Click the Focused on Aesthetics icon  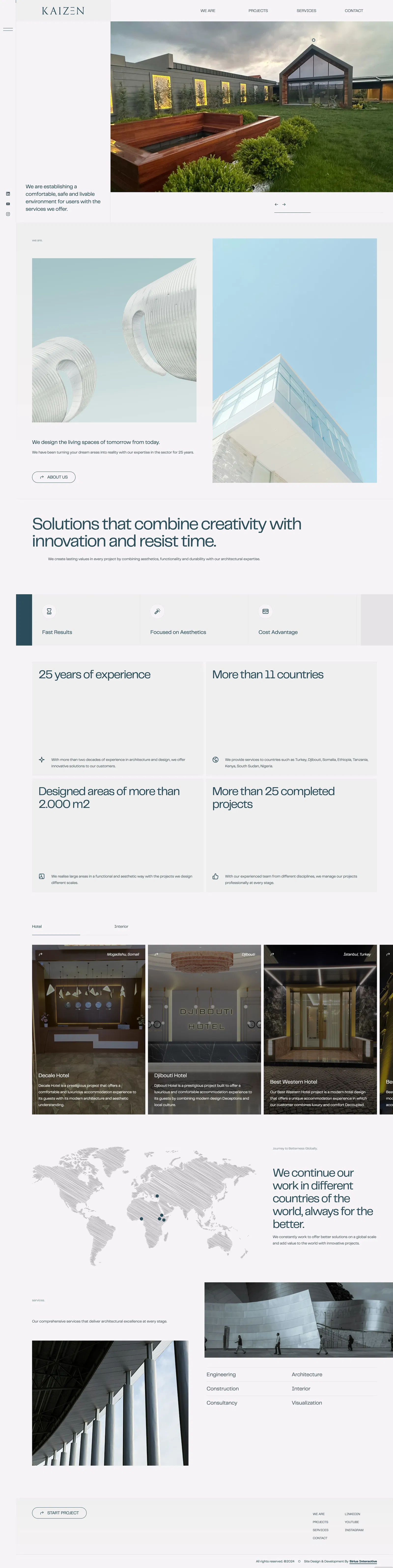click(157, 611)
